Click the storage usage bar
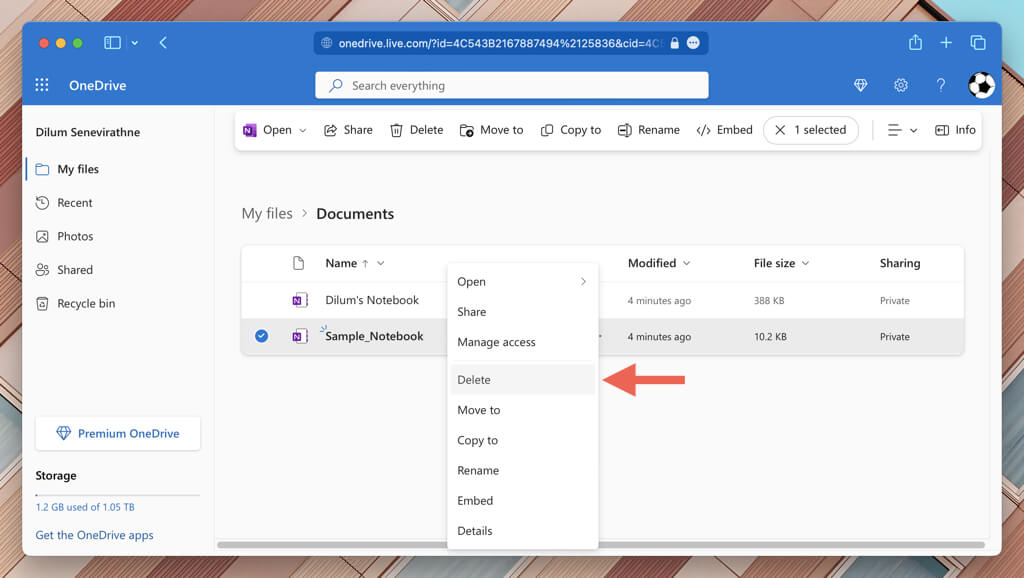This screenshot has height=578, width=1024. tap(118, 495)
